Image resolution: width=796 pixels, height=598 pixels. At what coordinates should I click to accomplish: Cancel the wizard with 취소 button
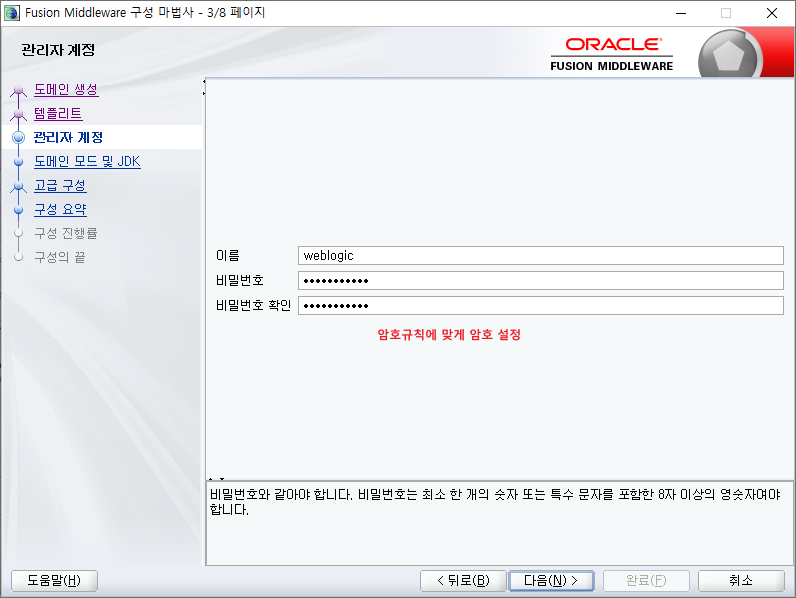pos(741,580)
